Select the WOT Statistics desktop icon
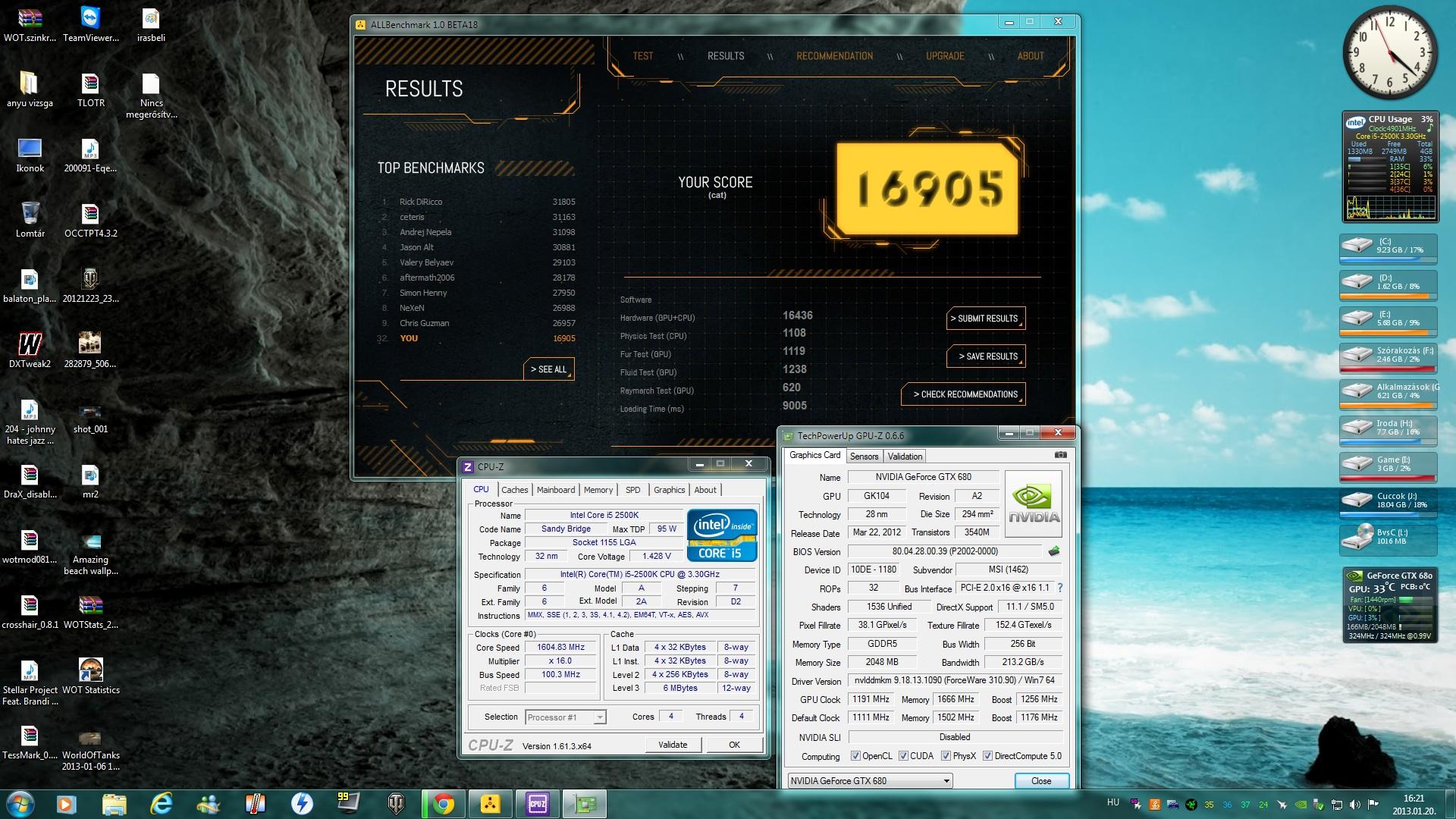Screen dimensions: 1456x819 click(90, 676)
